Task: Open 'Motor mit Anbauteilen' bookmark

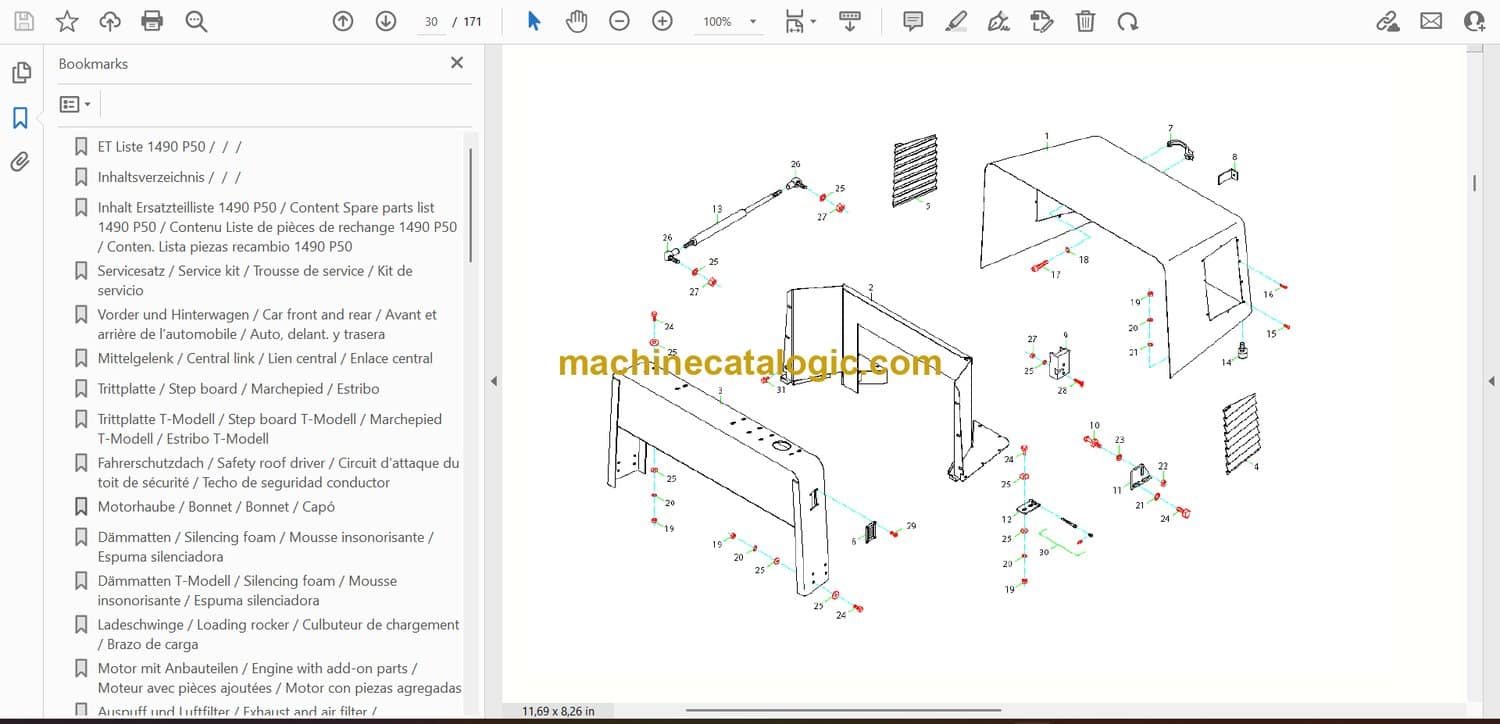Action: 280,678
